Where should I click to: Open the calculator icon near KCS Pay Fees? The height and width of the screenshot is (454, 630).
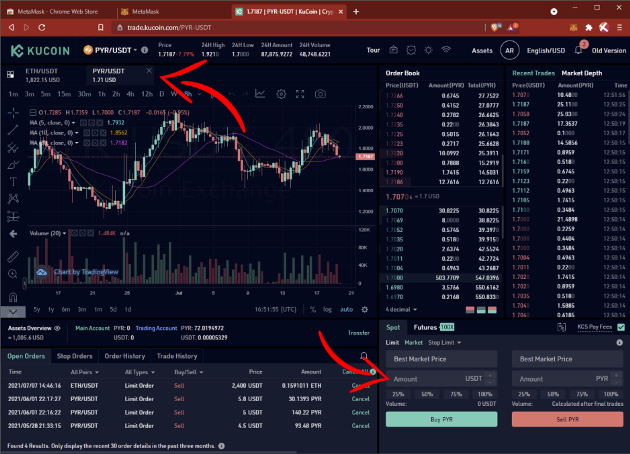pos(562,327)
